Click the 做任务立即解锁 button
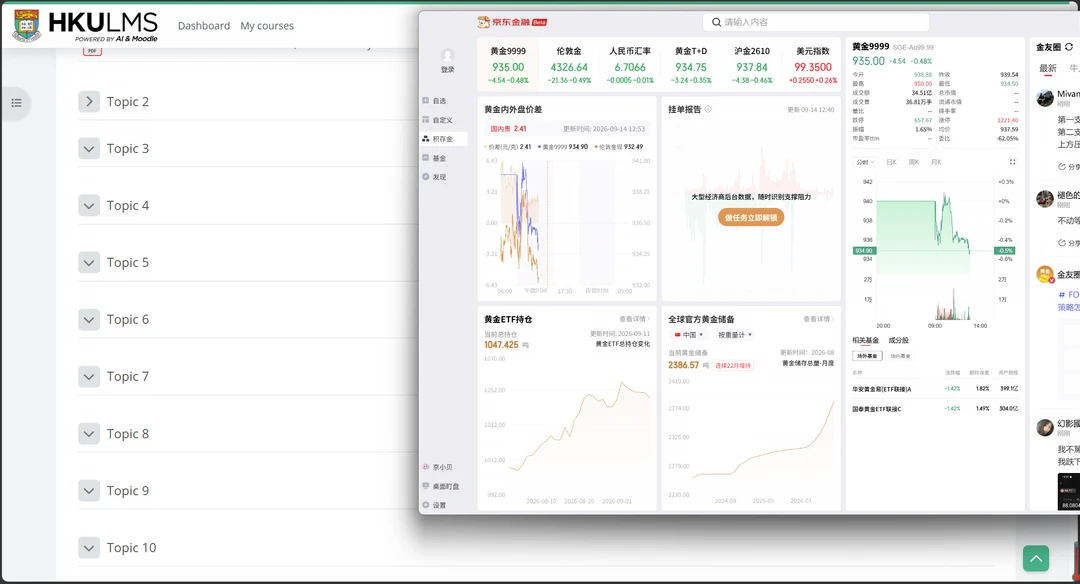This screenshot has height=584, width=1080. (751, 218)
